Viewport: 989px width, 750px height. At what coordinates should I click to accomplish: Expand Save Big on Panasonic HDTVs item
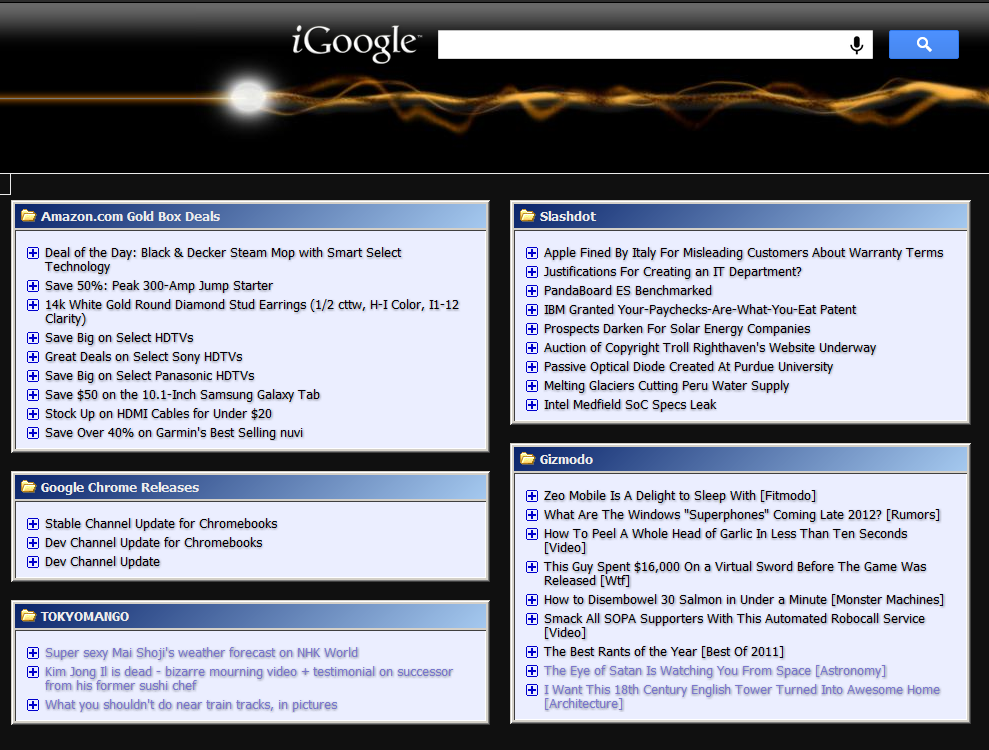point(33,376)
